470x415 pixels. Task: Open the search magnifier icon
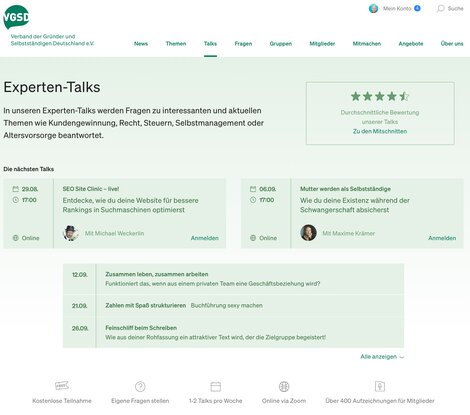click(x=440, y=8)
